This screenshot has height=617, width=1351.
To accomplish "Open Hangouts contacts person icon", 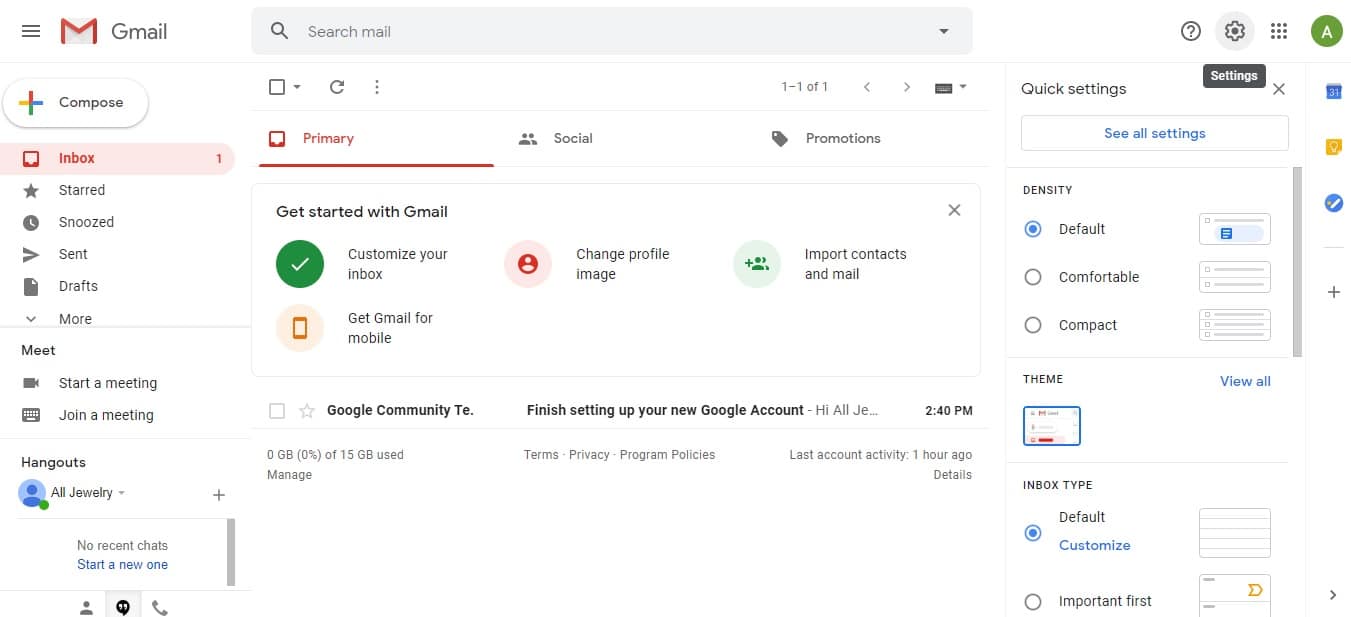I will click(87, 606).
